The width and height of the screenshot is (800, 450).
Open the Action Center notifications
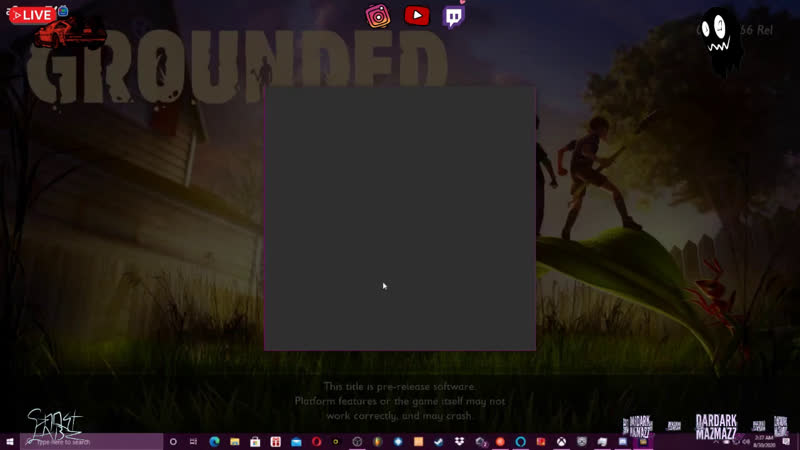coord(786,442)
